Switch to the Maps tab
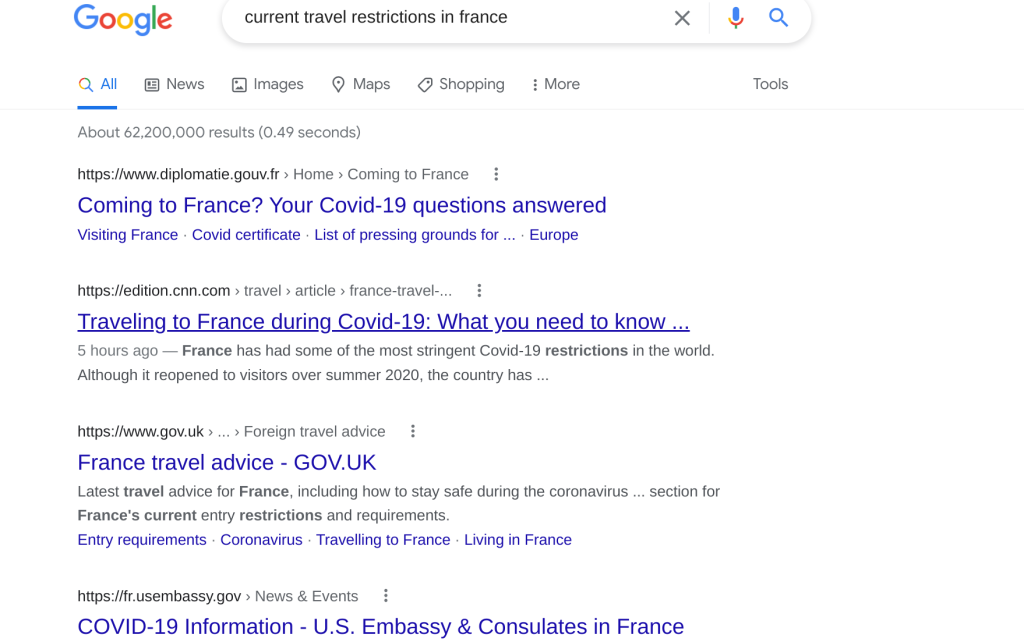Image resolution: width=1024 pixels, height=642 pixels. [360, 85]
